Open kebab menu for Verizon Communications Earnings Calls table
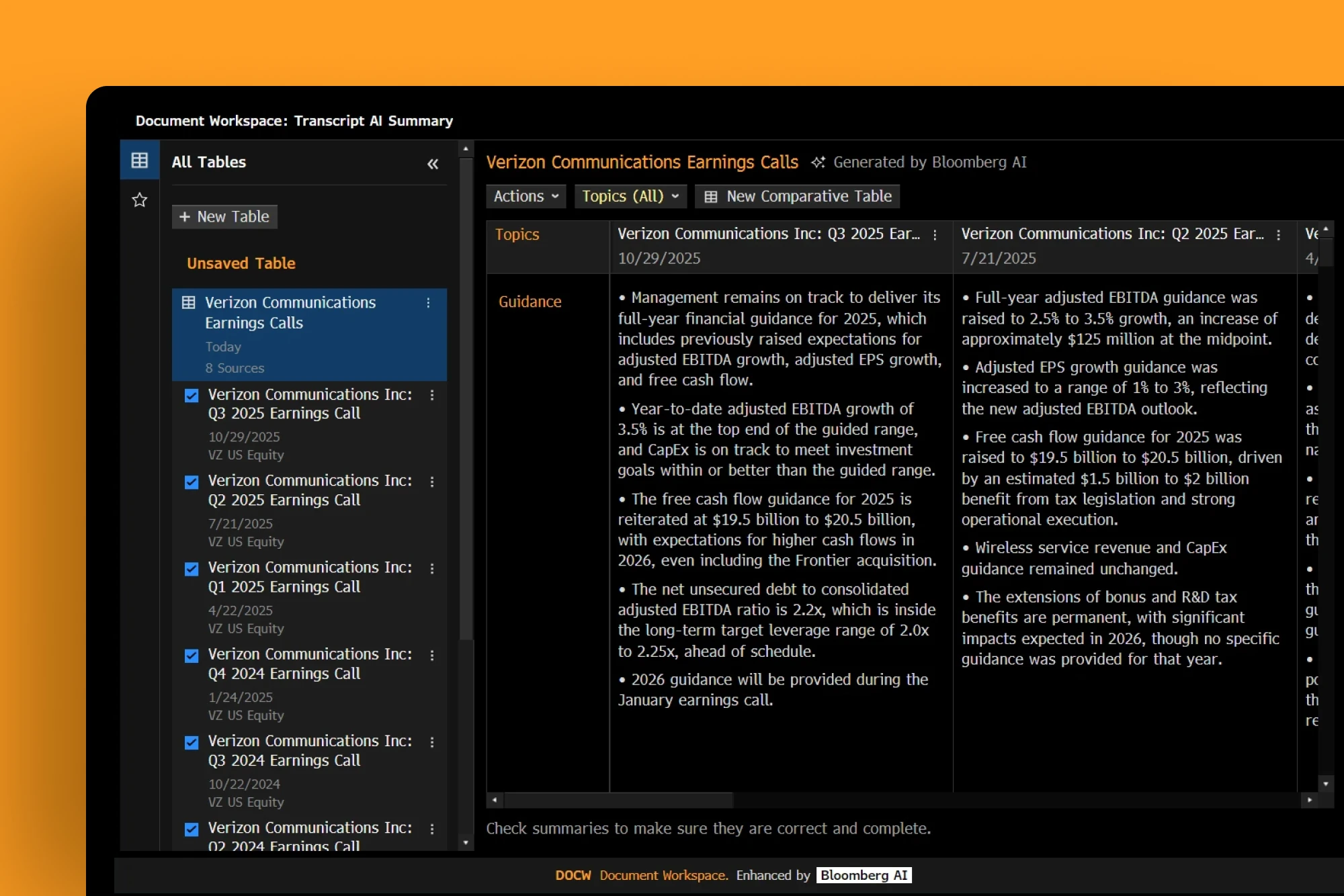1344x896 pixels. click(428, 303)
